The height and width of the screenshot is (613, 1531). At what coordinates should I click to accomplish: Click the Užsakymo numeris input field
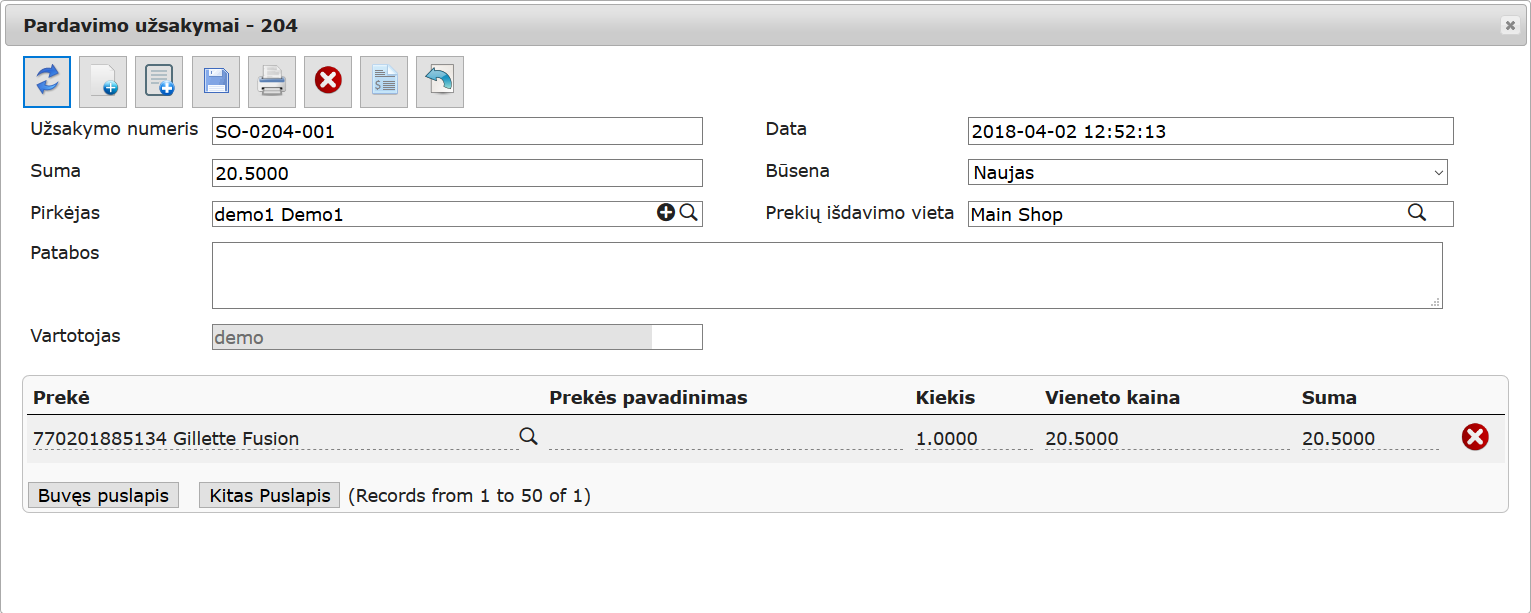(457, 131)
